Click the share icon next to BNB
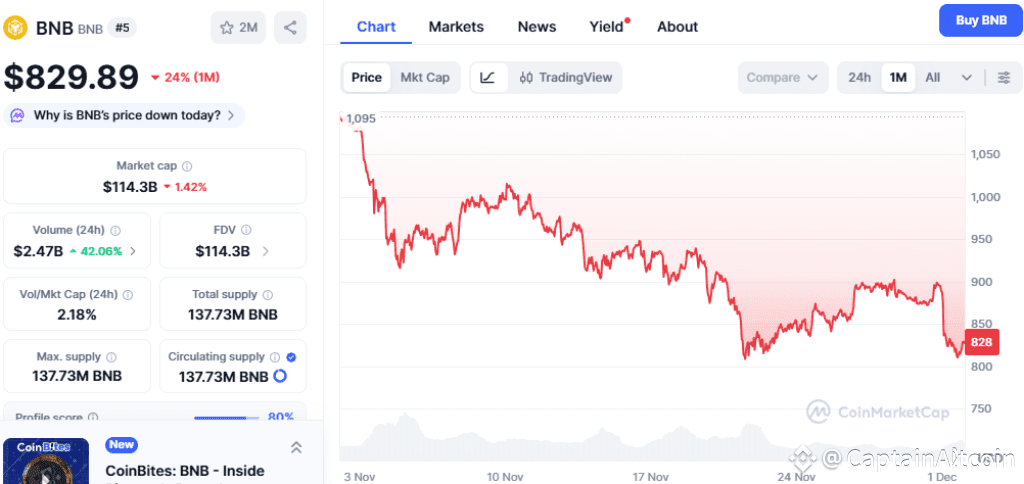Viewport: 1024px width, 484px height. click(290, 27)
